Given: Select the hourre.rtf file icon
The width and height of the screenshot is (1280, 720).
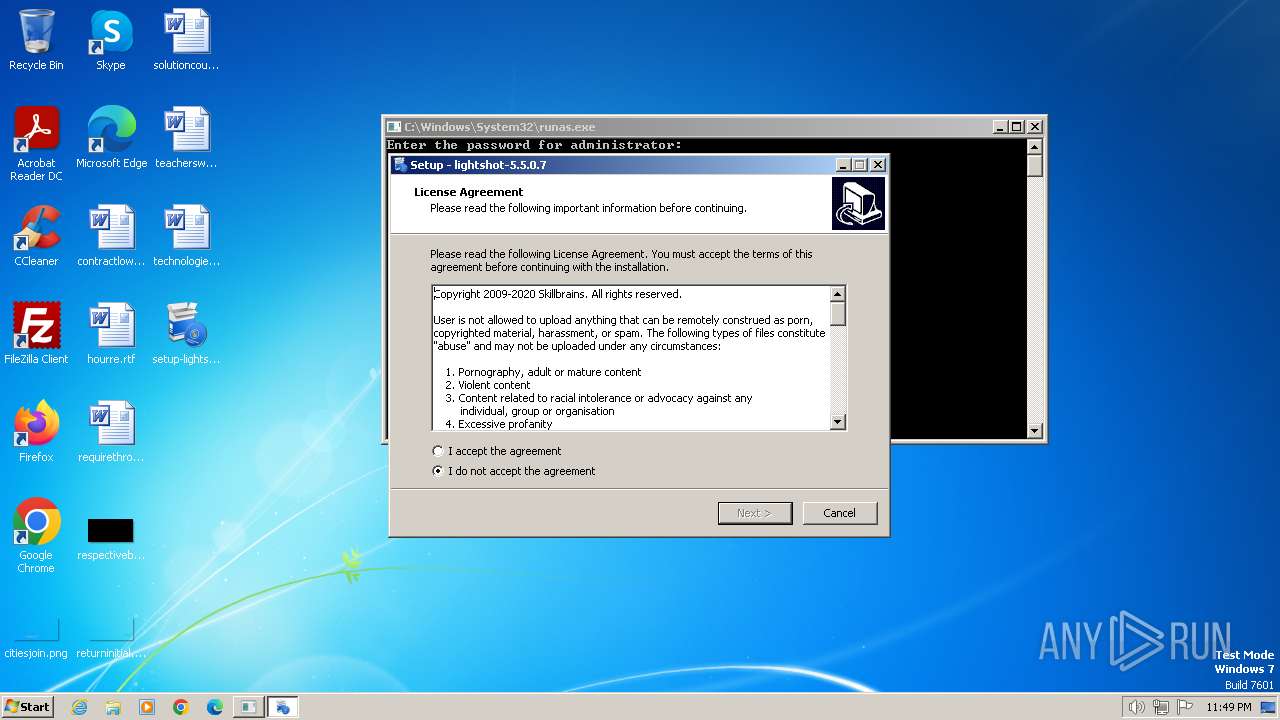Looking at the screenshot, I should pyautogui.click(x=111, y=334).
